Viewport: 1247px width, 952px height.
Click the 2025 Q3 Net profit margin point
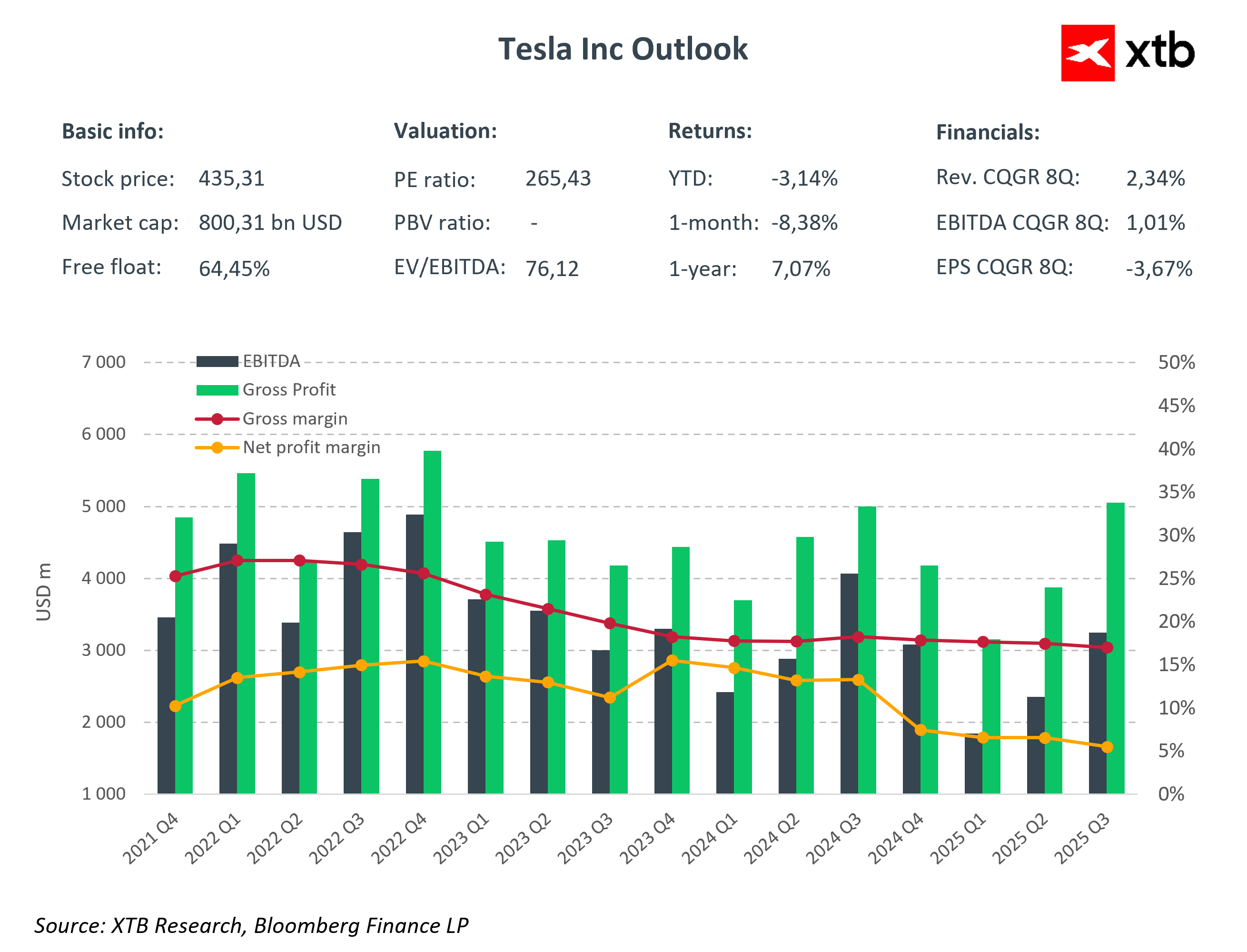[1107, 747]
